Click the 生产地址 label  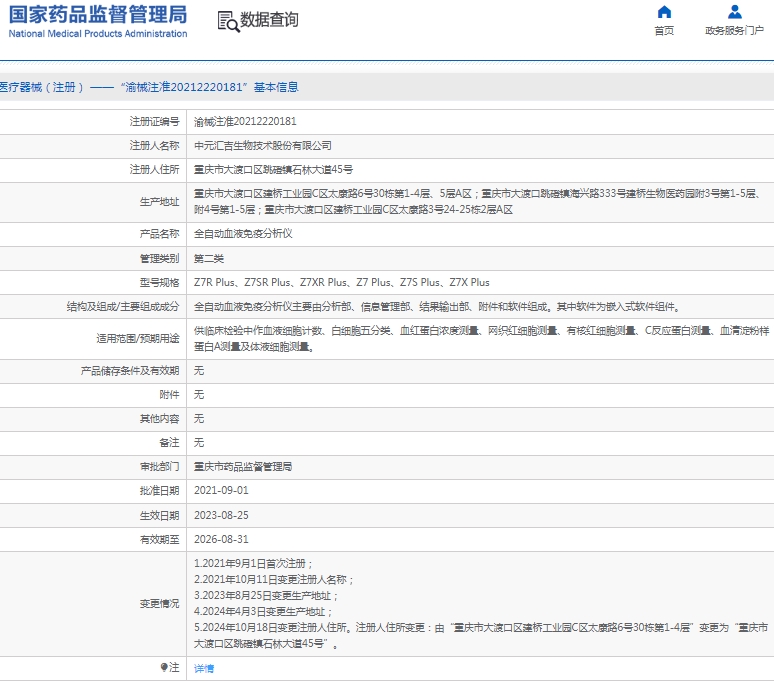[159, 201]
